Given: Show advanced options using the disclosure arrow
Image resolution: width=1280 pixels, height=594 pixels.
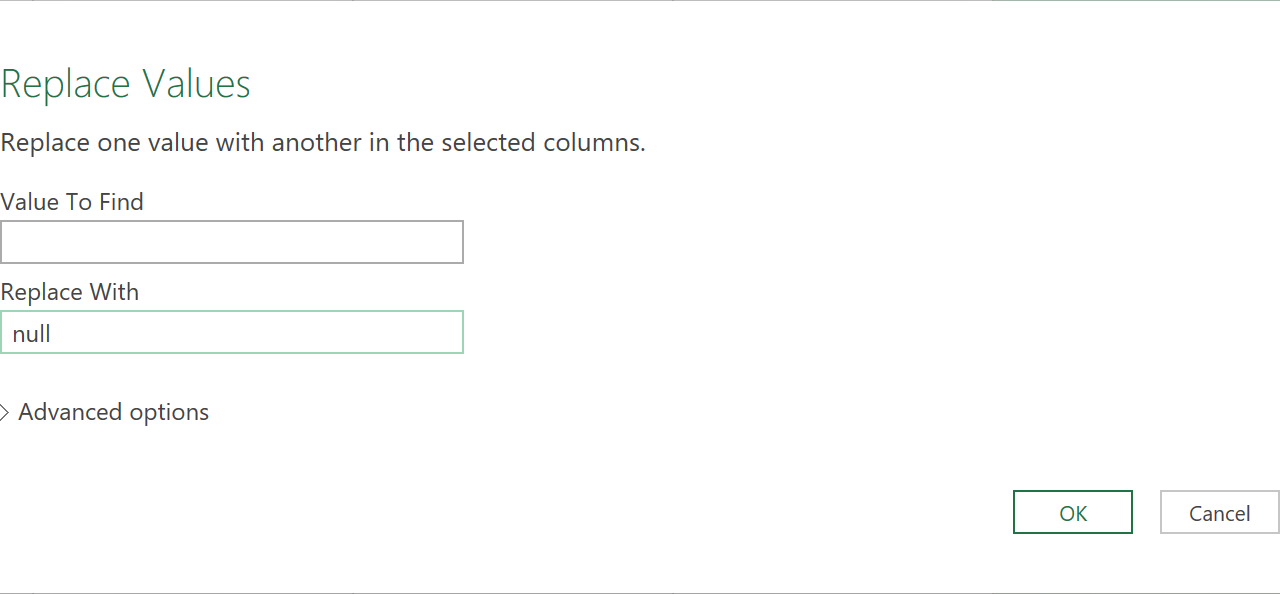Looking at the screenshot, I should coord(5,412).
